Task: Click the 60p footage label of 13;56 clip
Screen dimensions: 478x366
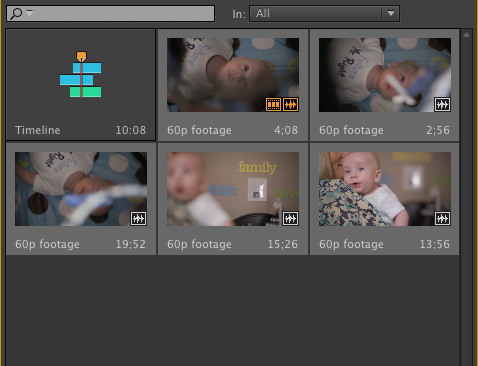Action: pos(351,244)
